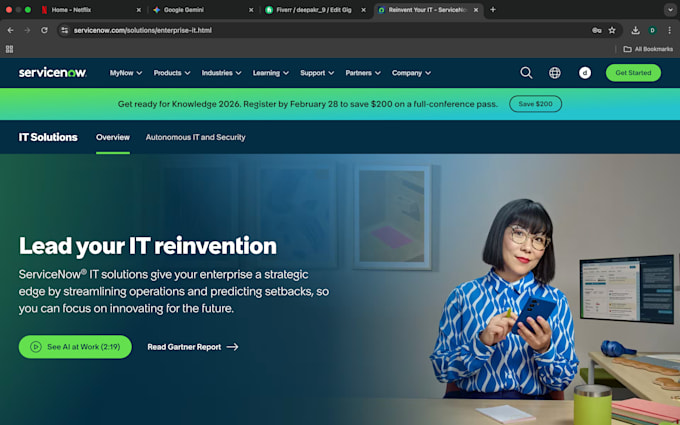The width and height of the screenshot is (680, 425).
Task: Click the See AI at Work (2:19) button
Action: tap(75, 347)
